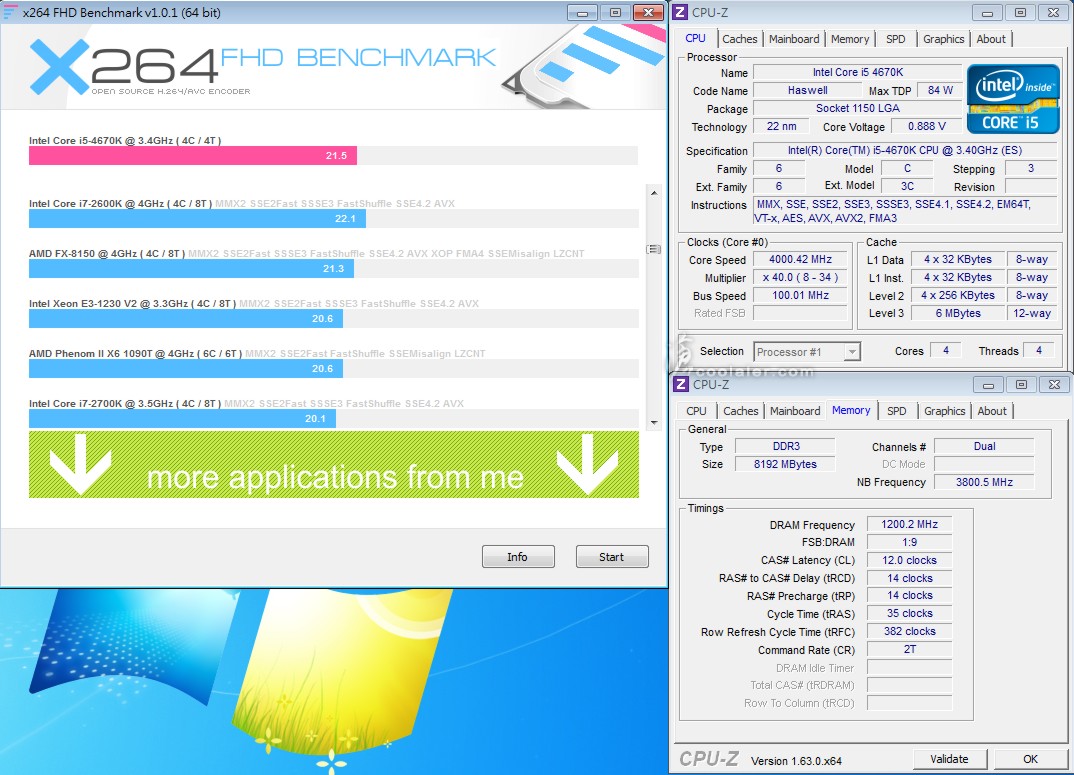Click the Multiplier value x 40.0
The height and width of the screenshot is (775, 1074).
[x=800, y=278]
